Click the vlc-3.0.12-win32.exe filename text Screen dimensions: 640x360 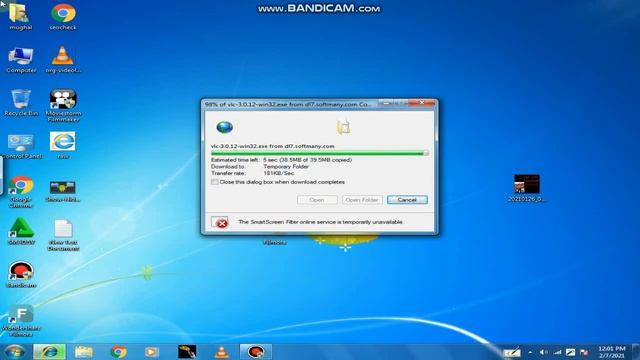click(x=238, y=146)
